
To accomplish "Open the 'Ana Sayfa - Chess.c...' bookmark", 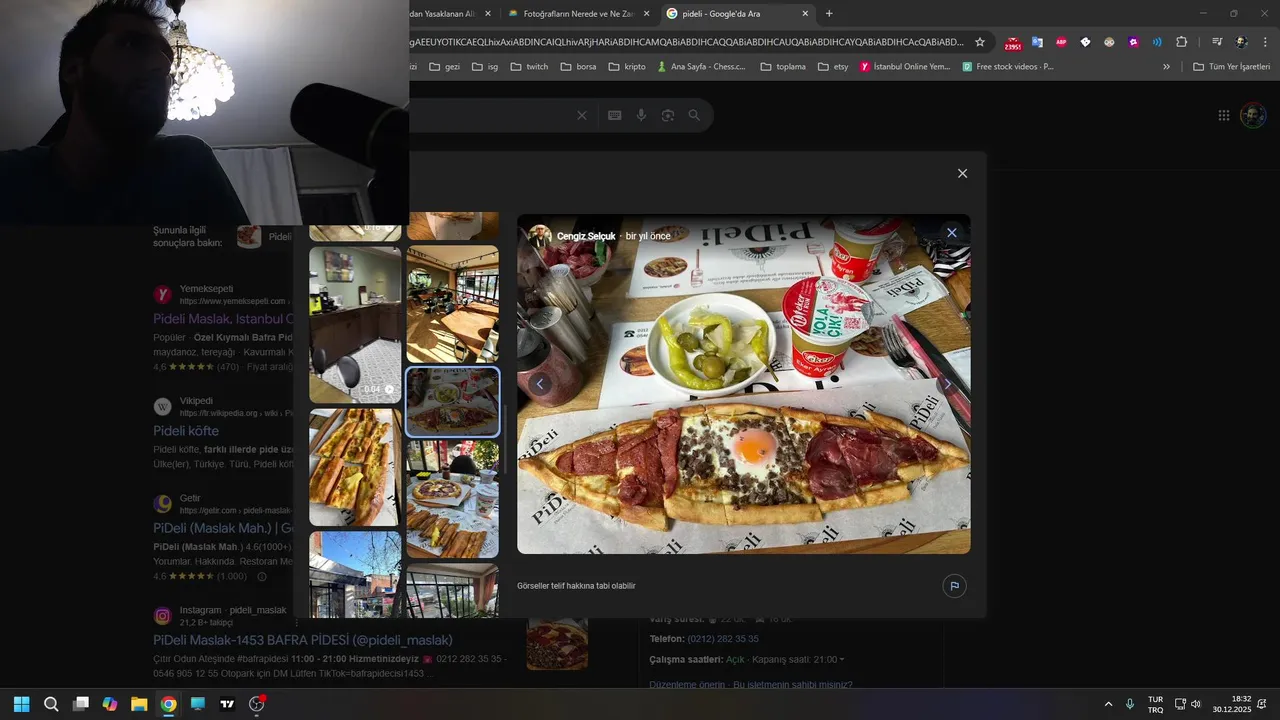I will coord(701,67).
